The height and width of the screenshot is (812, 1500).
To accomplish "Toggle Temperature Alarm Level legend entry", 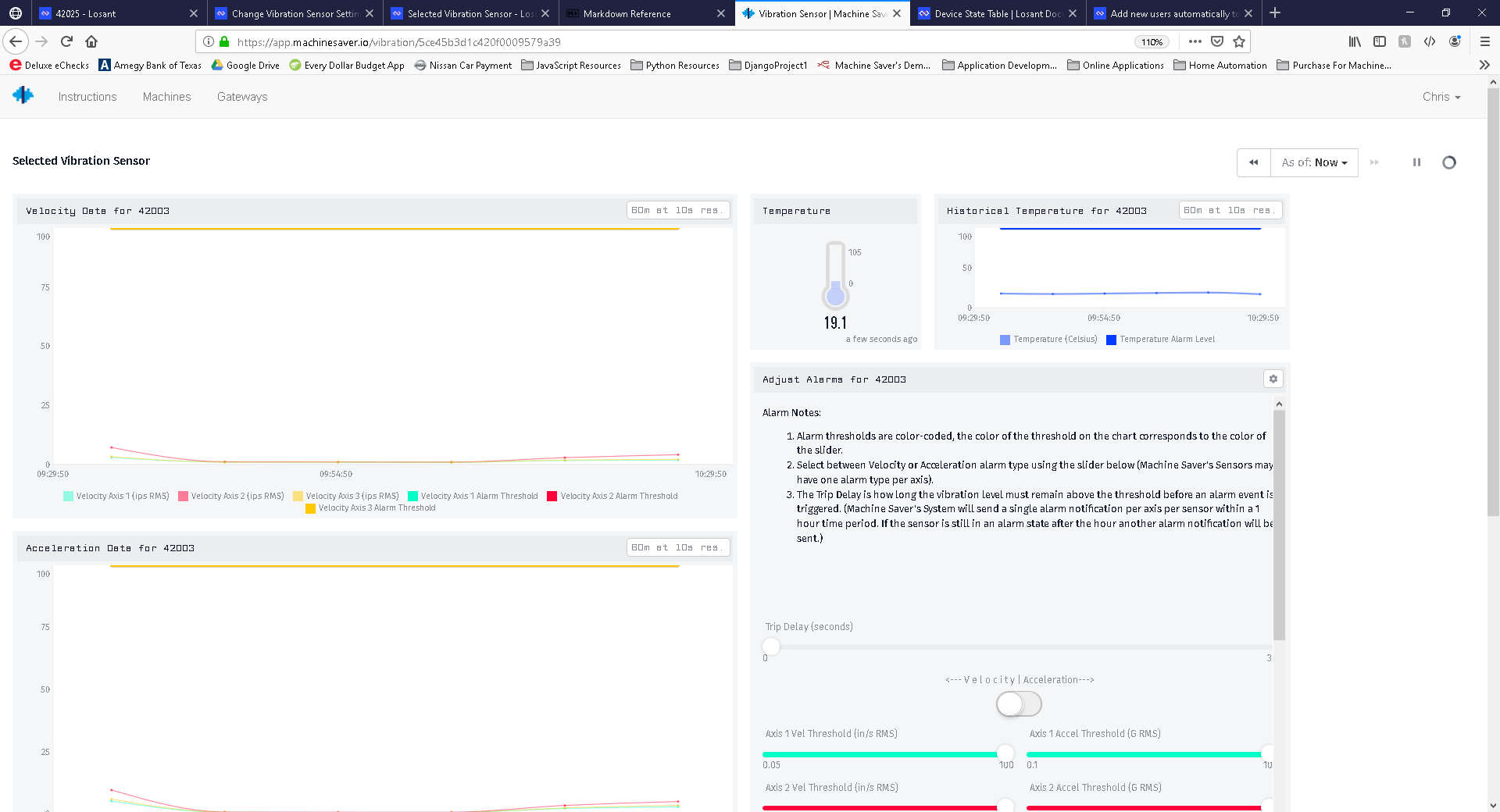I will pos(1161,339).
